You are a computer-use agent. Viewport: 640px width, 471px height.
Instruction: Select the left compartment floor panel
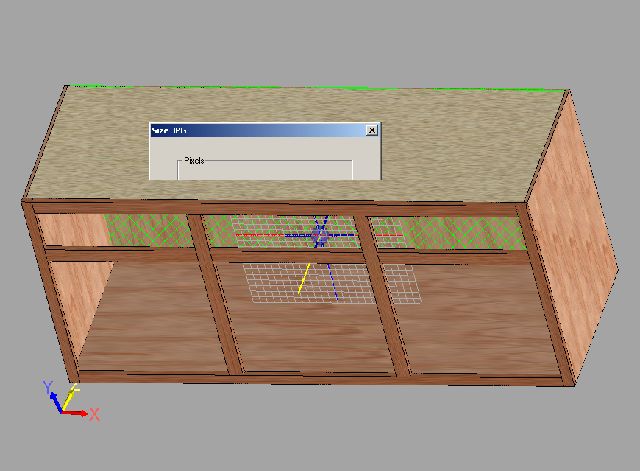pos(150,320)
